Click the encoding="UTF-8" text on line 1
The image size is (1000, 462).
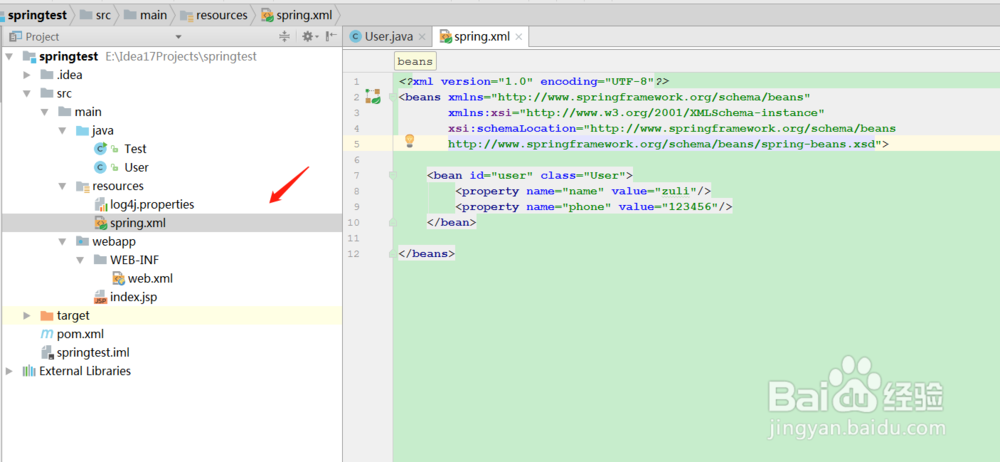pyautogui.click(x=598, y=82)
